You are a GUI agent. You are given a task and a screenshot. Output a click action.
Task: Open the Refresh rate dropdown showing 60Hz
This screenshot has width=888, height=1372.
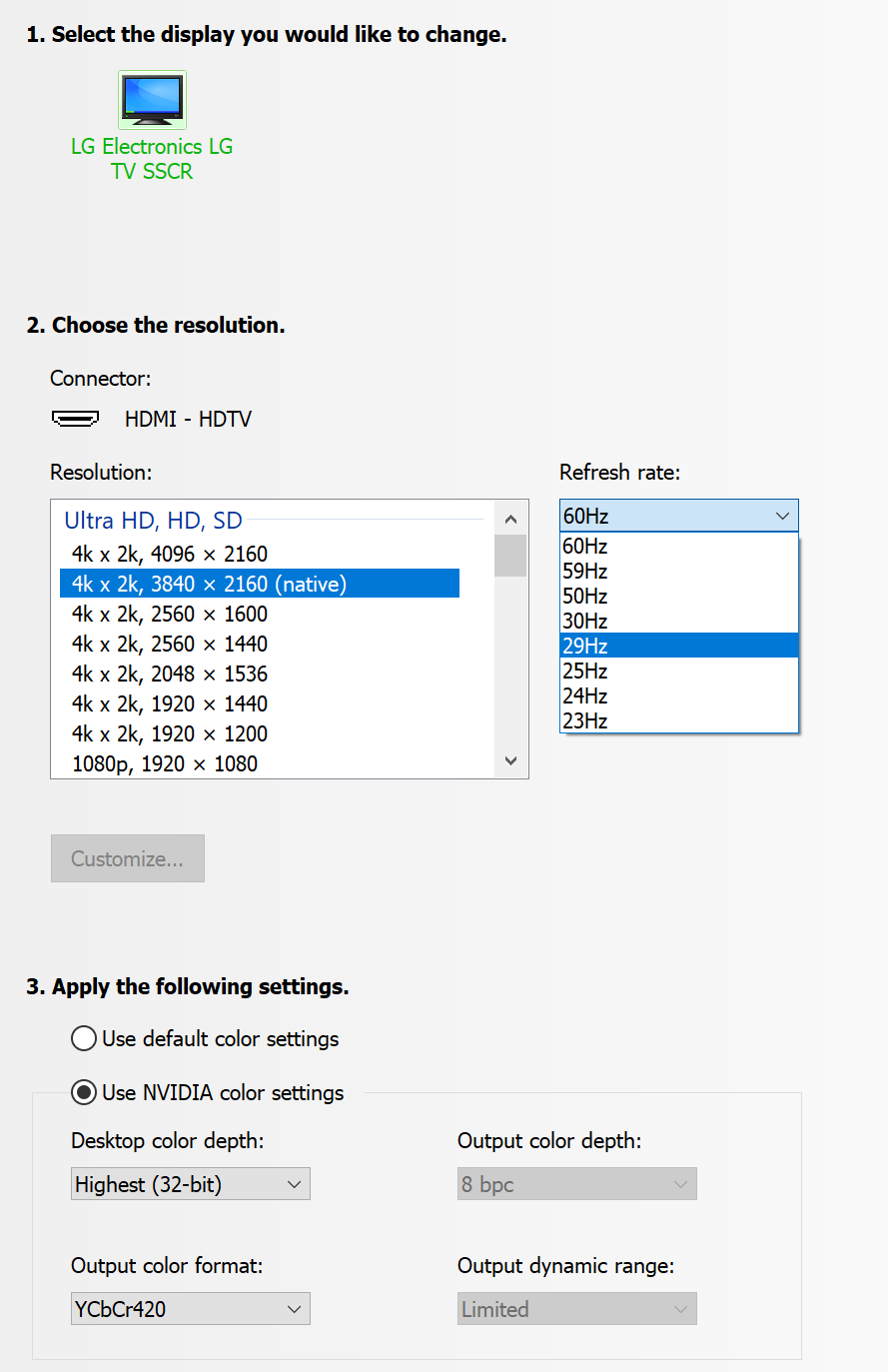[x=679, y=516]
